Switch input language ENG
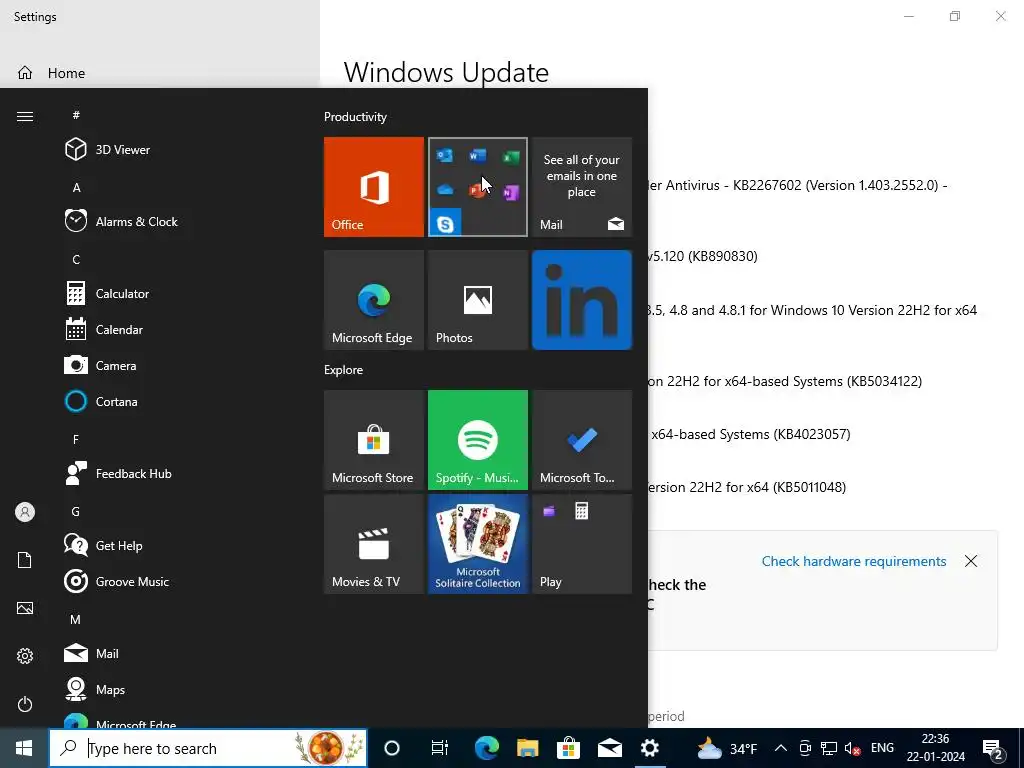 pyautogui.click(x=882, y=748)
